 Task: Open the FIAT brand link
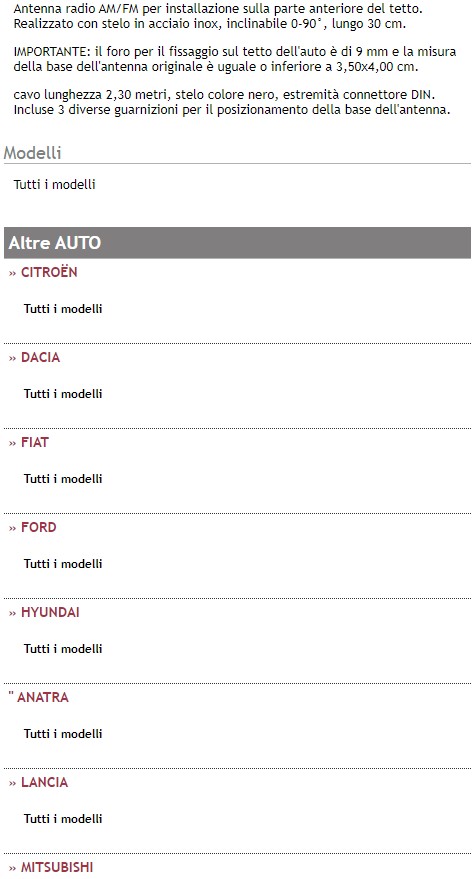pyautogui.click(x=35, y=443)
